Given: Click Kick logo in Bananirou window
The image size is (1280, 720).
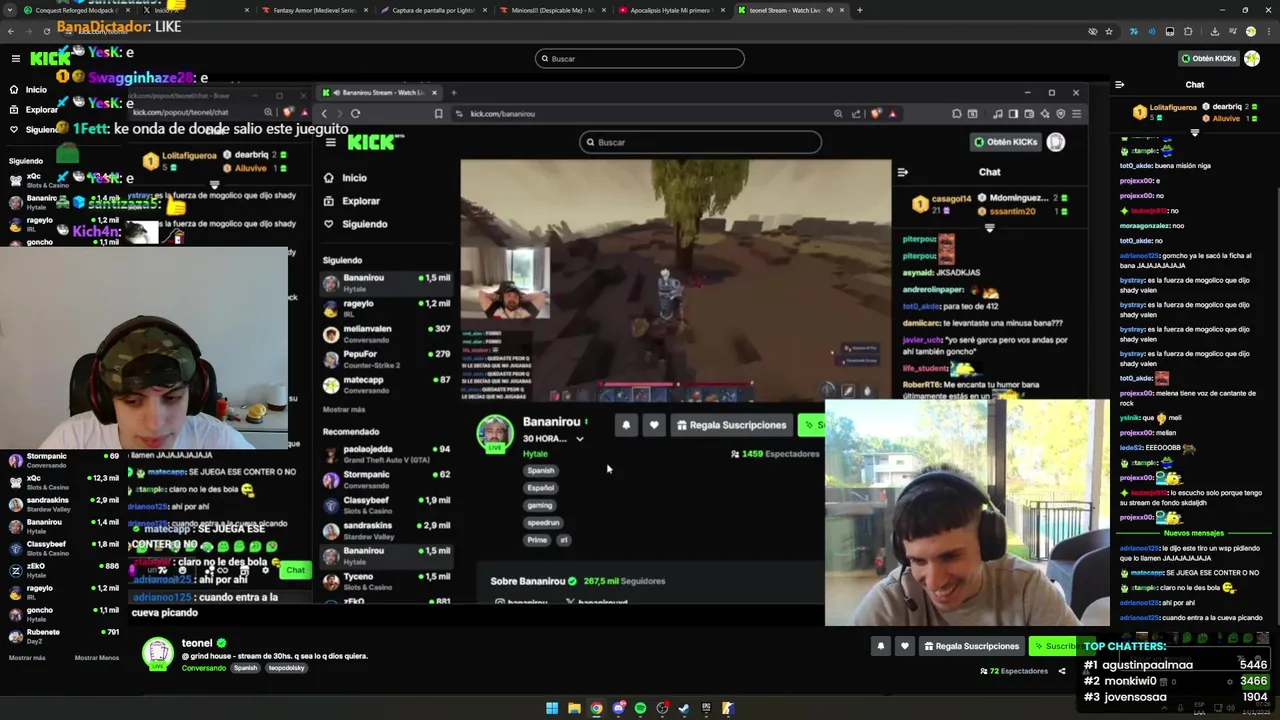Looking at the screenshot, I should [x=370, y=142].
